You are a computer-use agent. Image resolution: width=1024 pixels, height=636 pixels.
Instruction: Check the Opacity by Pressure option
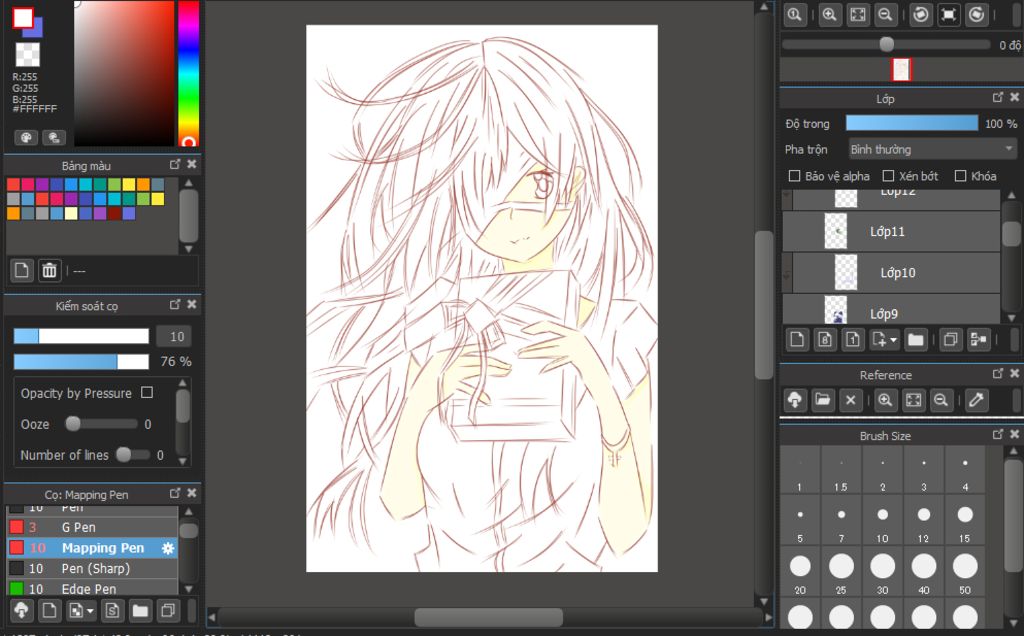coord(147,393)
